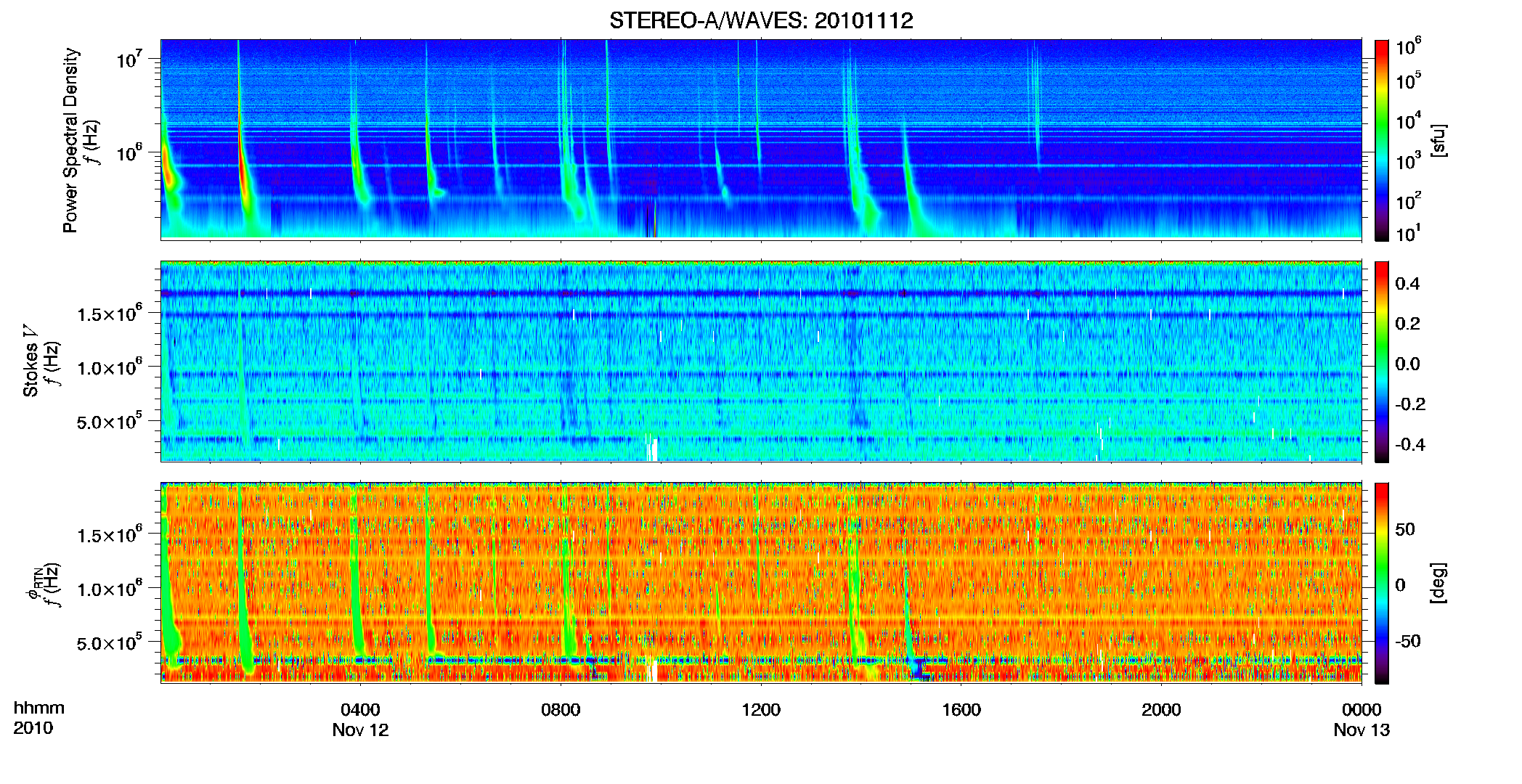Select the 50 value on degrees color bar
This screenshot has height=784, width=1522.
pyautogui.click(x=1405, y=529)
